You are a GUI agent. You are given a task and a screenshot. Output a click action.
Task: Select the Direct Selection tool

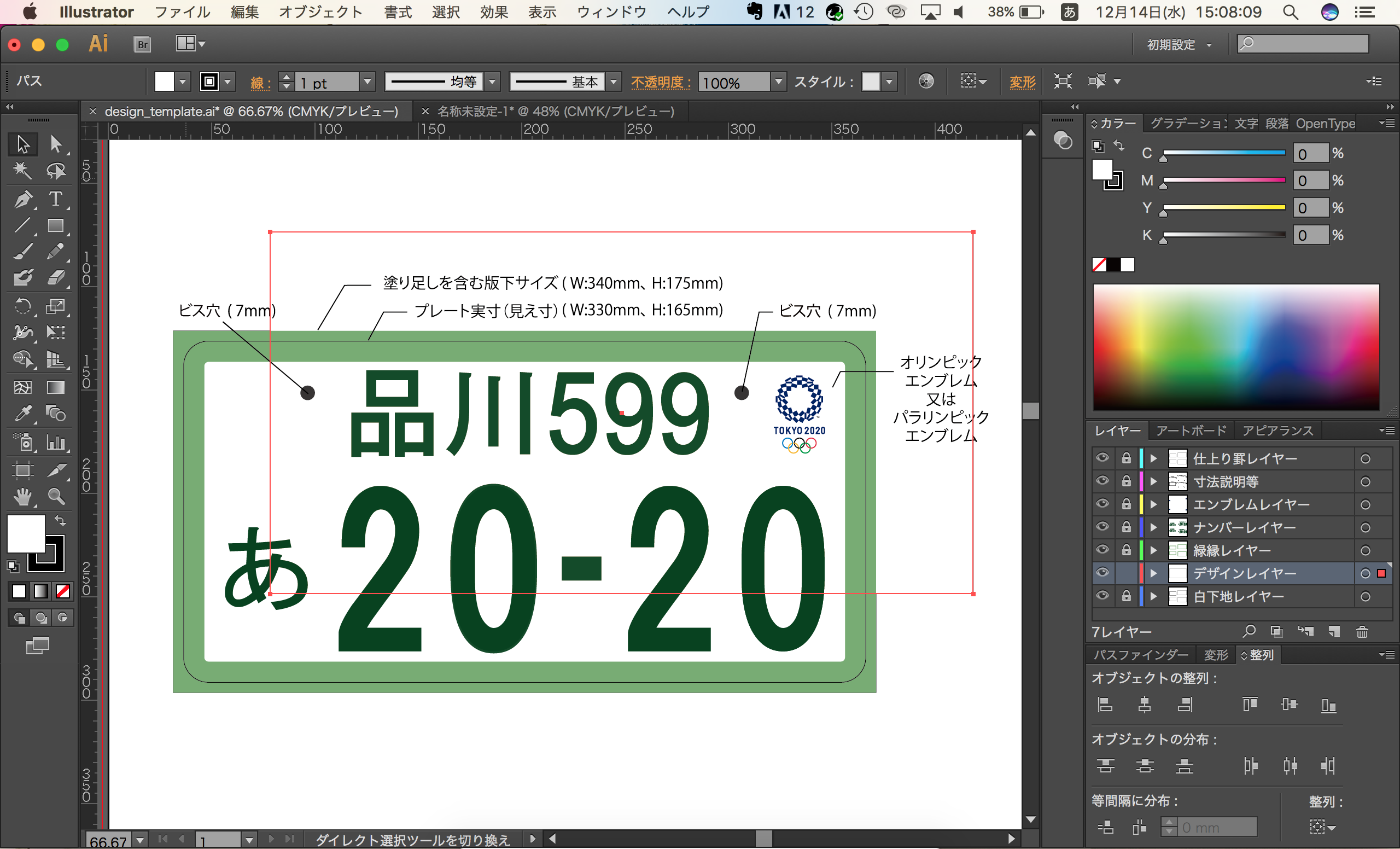[56, 144]
